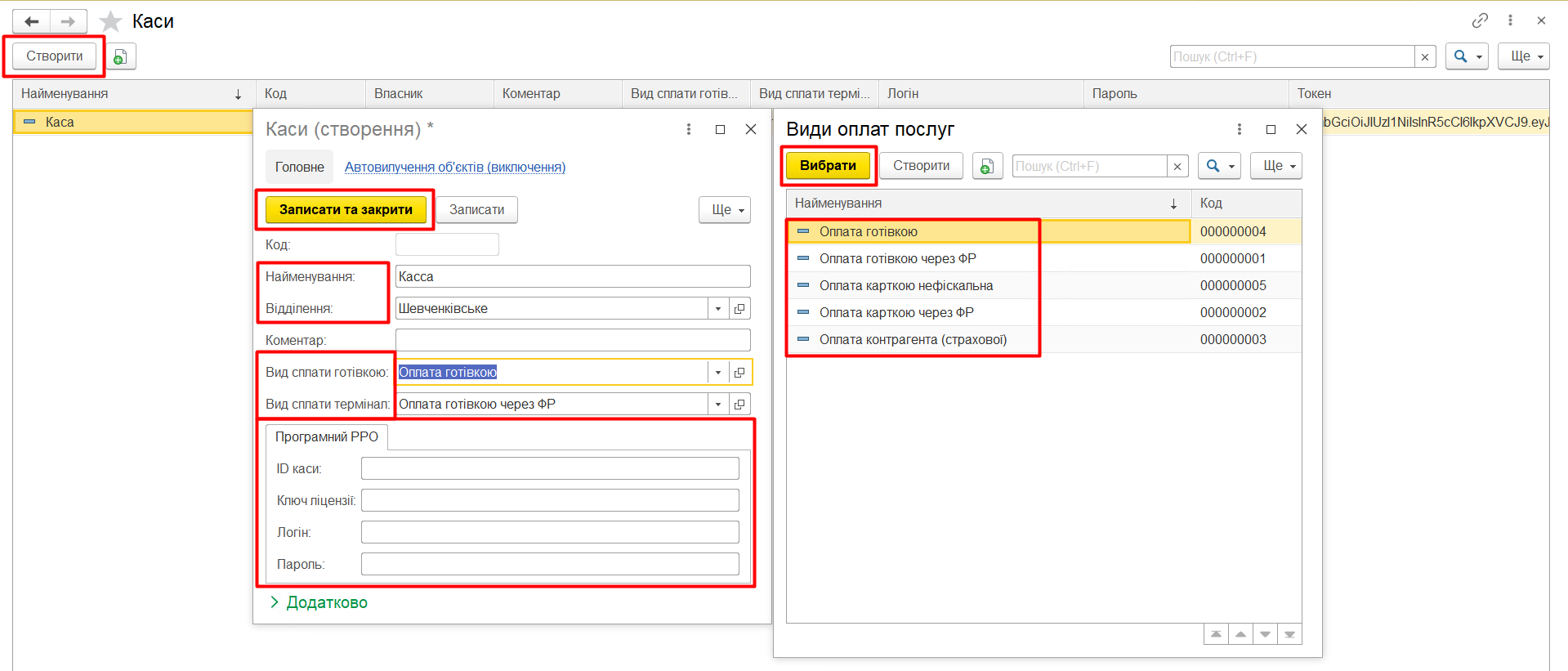Expand the Додатково section

point(319,602)
